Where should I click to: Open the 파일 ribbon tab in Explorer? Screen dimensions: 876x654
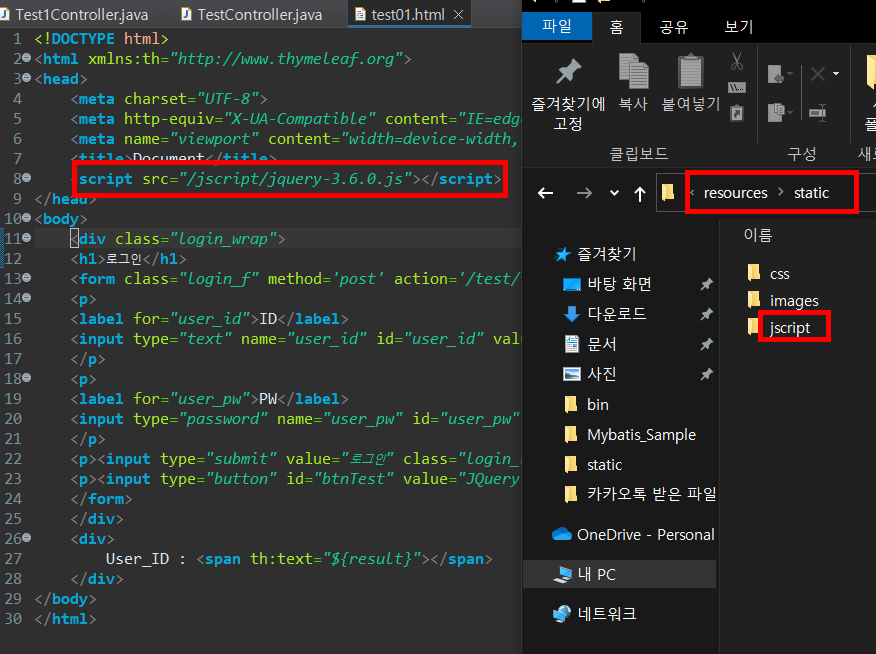point(556,26)
